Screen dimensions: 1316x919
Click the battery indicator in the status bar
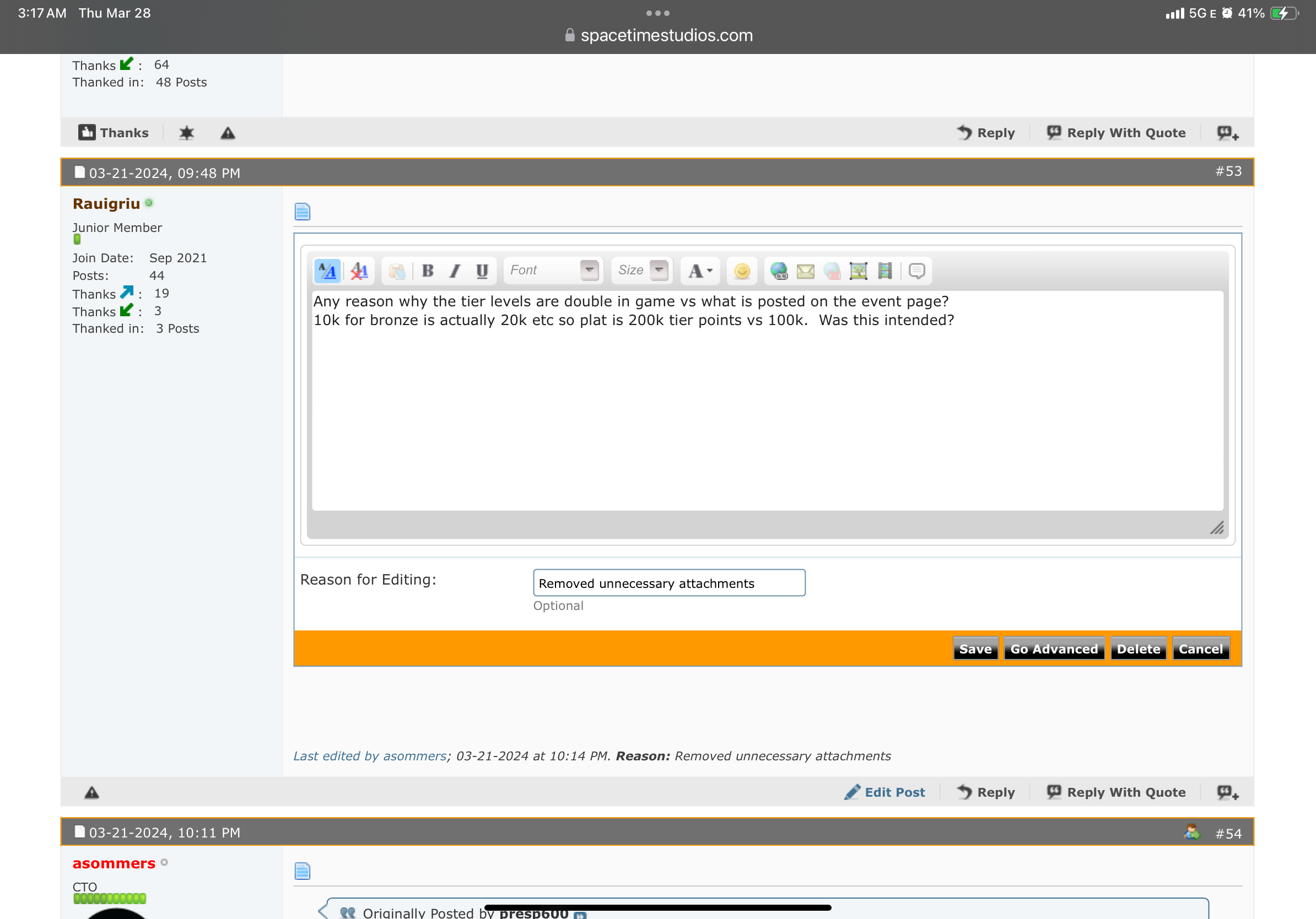(x=1285, y=13)
